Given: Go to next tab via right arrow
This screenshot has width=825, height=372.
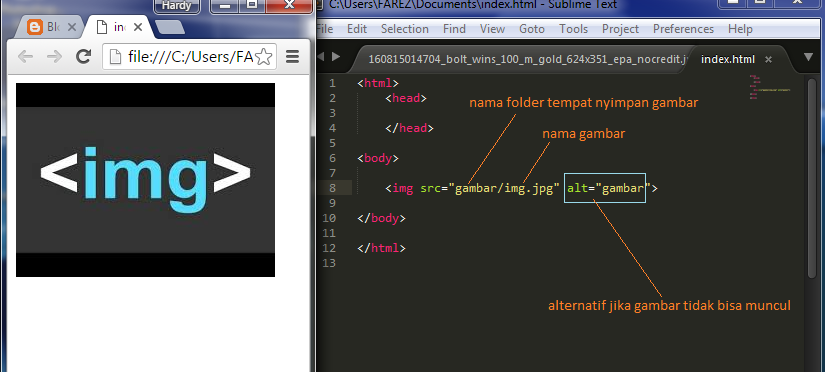Looking at the screenshot, I should (336, 56).
